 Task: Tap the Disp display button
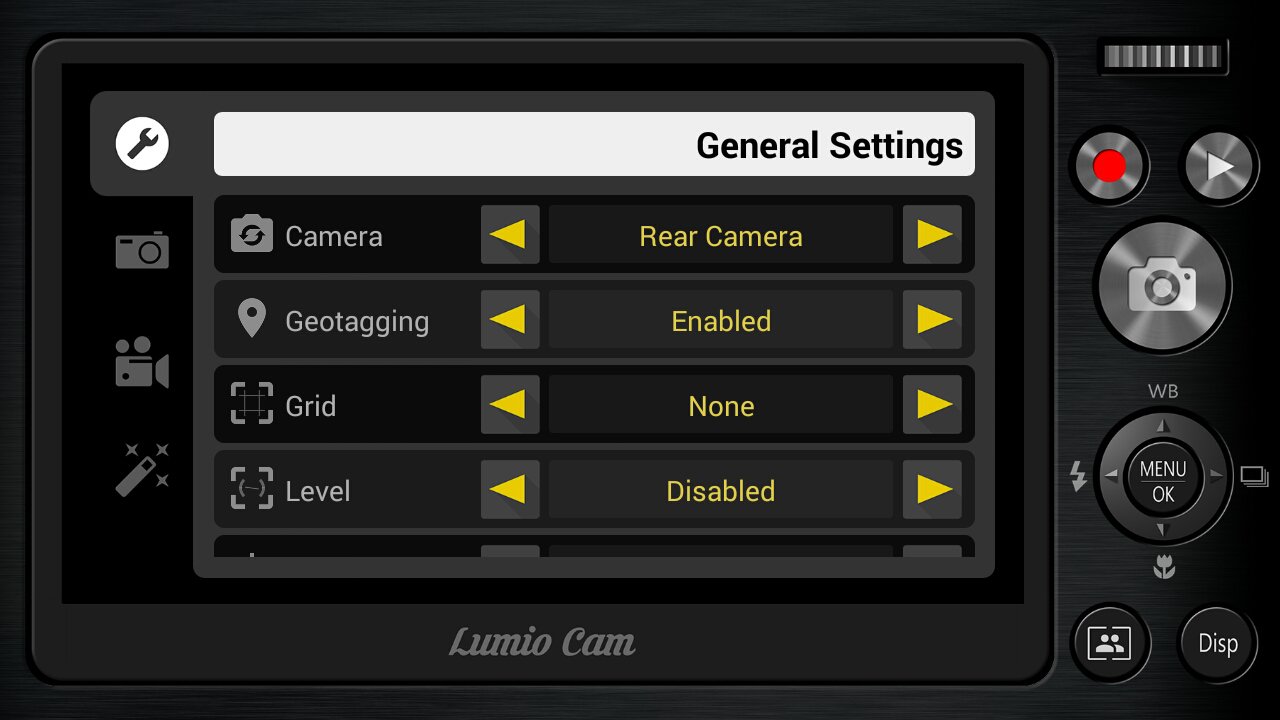point(1218,644)
